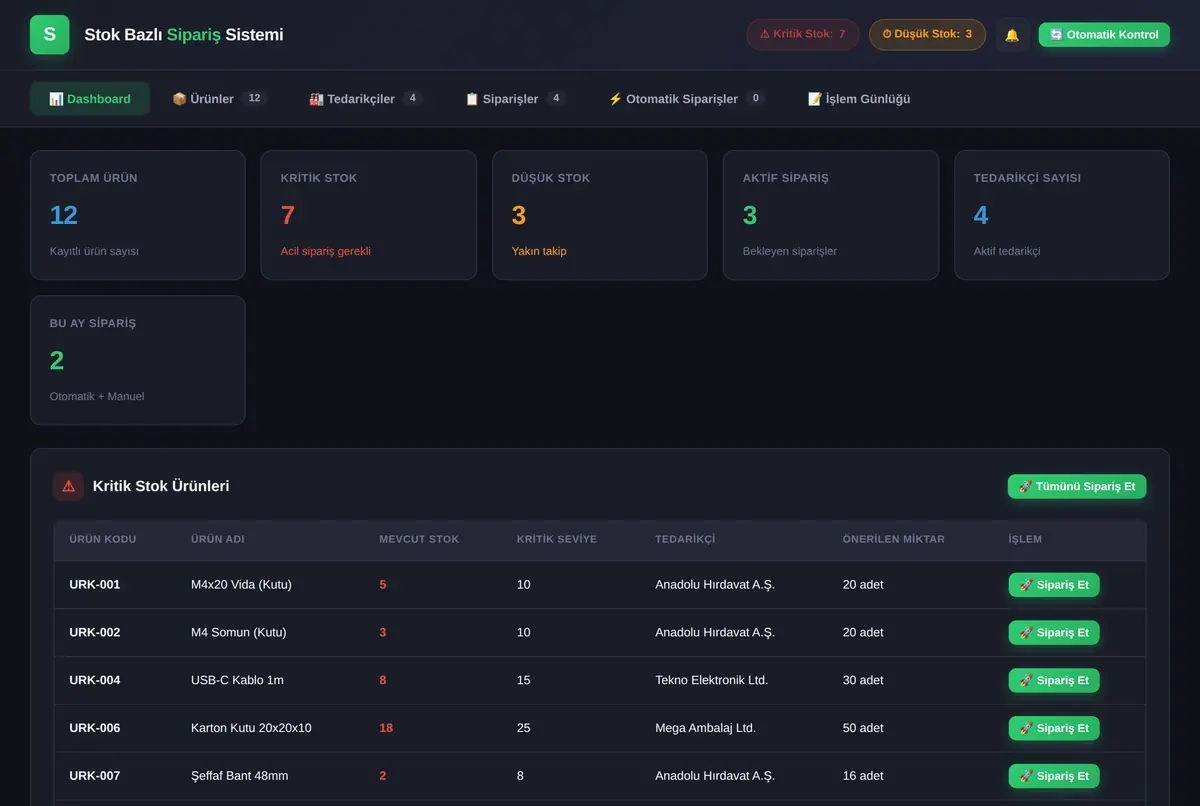
Task: Order URK-004 with Sipariş Et
Action: pos(1054,681)
